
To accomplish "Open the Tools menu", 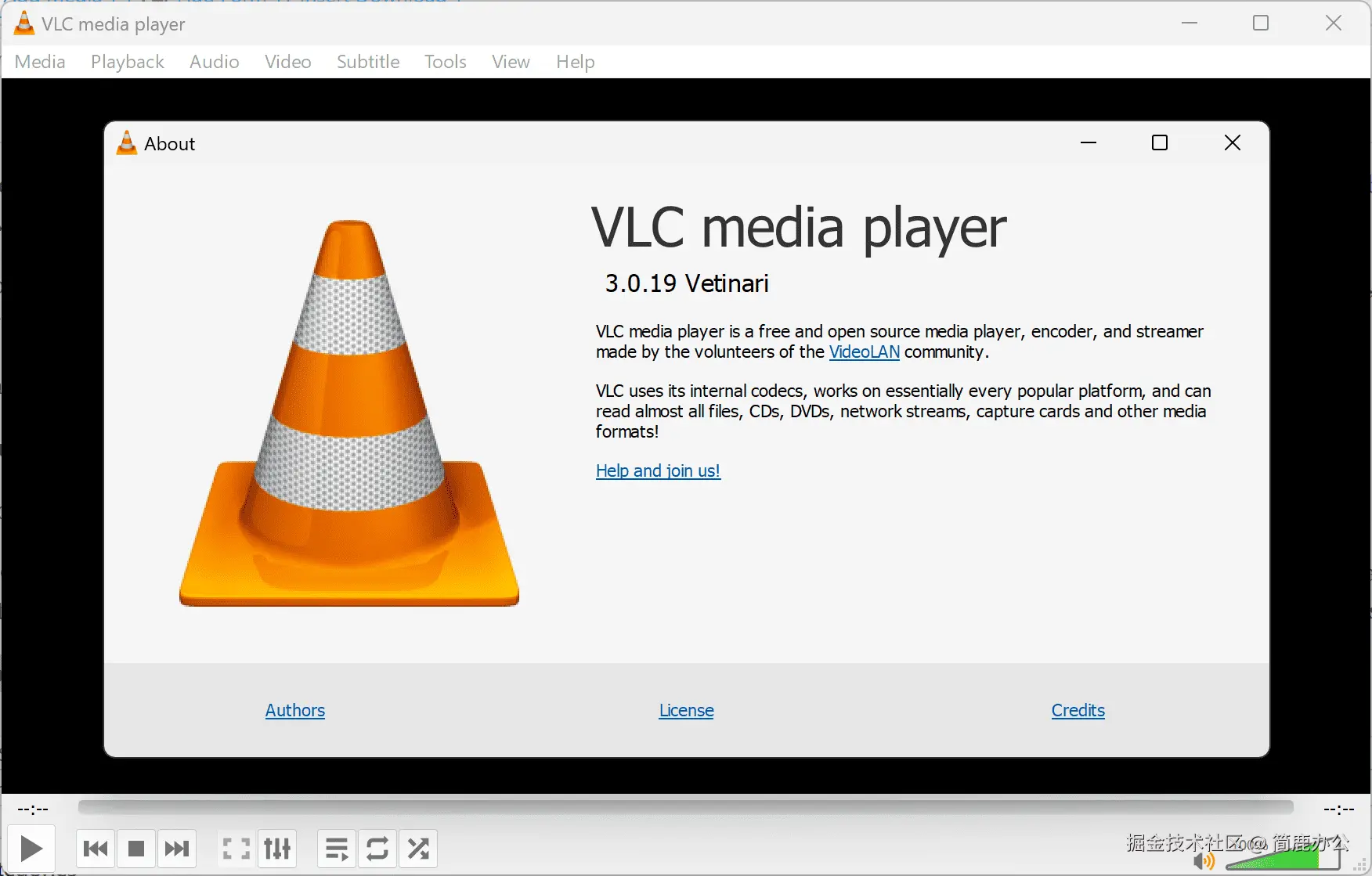I will coord(445,62).
